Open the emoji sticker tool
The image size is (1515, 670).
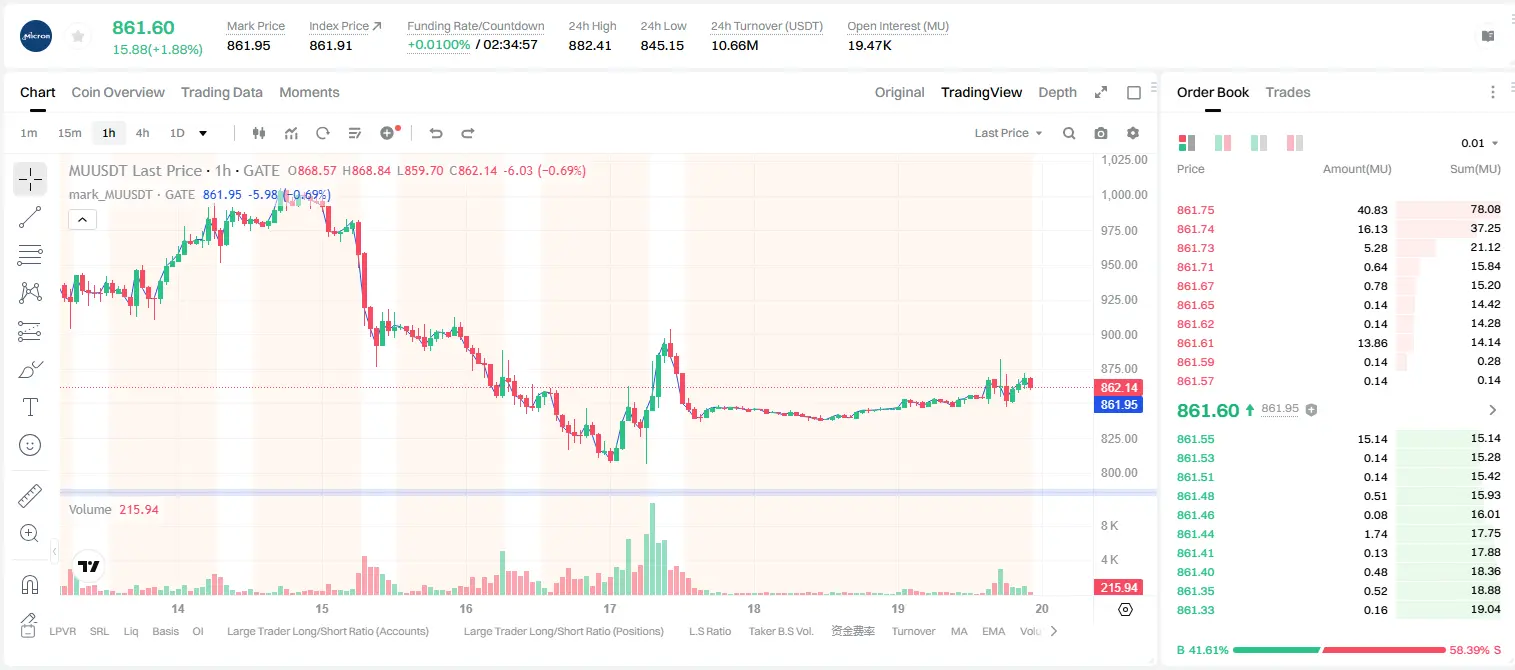coord(30,445)
